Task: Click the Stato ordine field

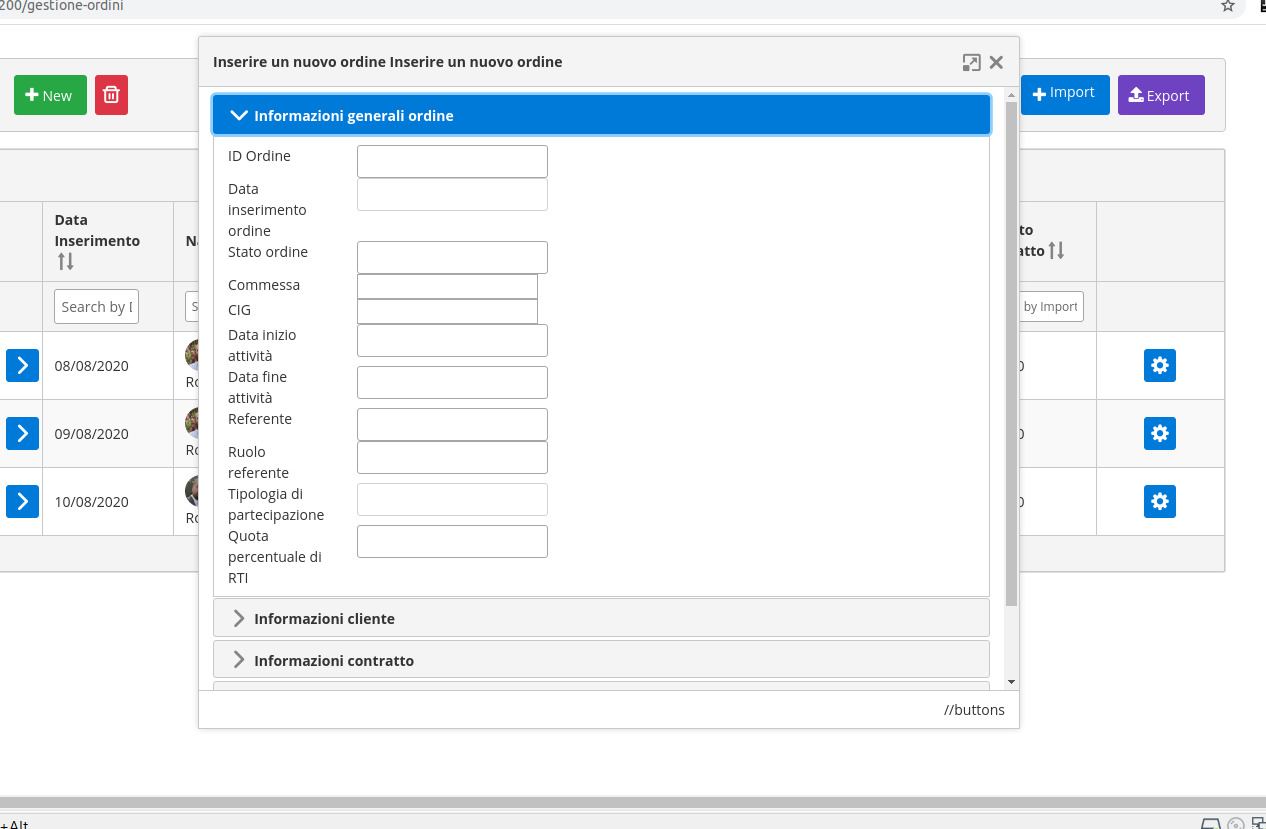Action: point(452,257)
